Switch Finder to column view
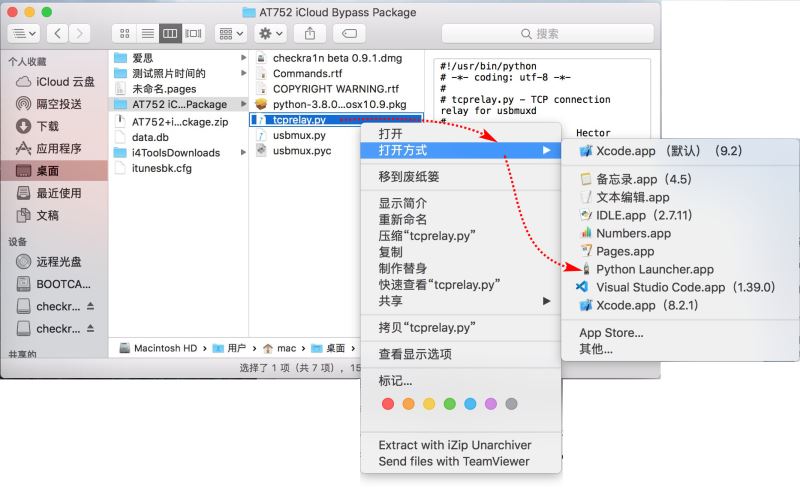This screenshot has width=800, height=493. [x=170, y=34]
